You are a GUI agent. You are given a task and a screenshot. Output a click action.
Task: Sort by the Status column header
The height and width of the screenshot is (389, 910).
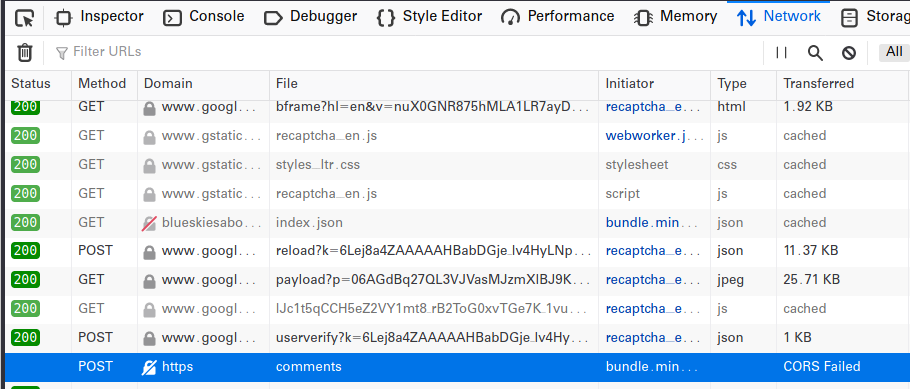(x=38, y=84)
